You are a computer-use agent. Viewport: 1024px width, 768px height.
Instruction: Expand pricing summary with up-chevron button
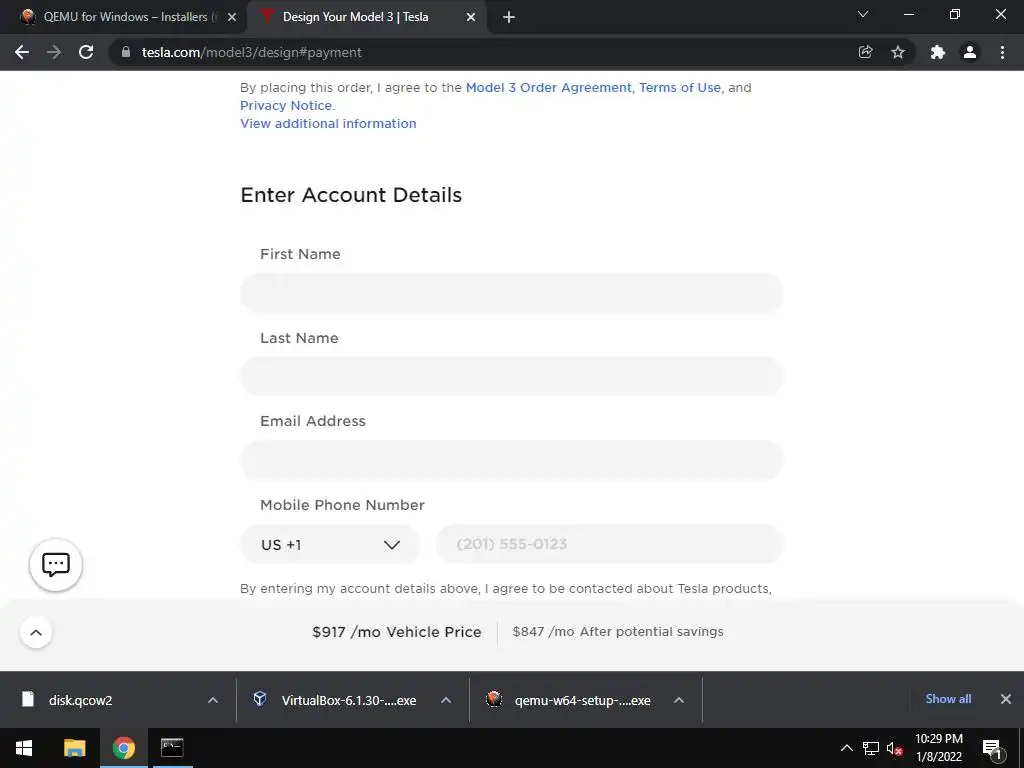pyautogui.click(x=36, y=632)
